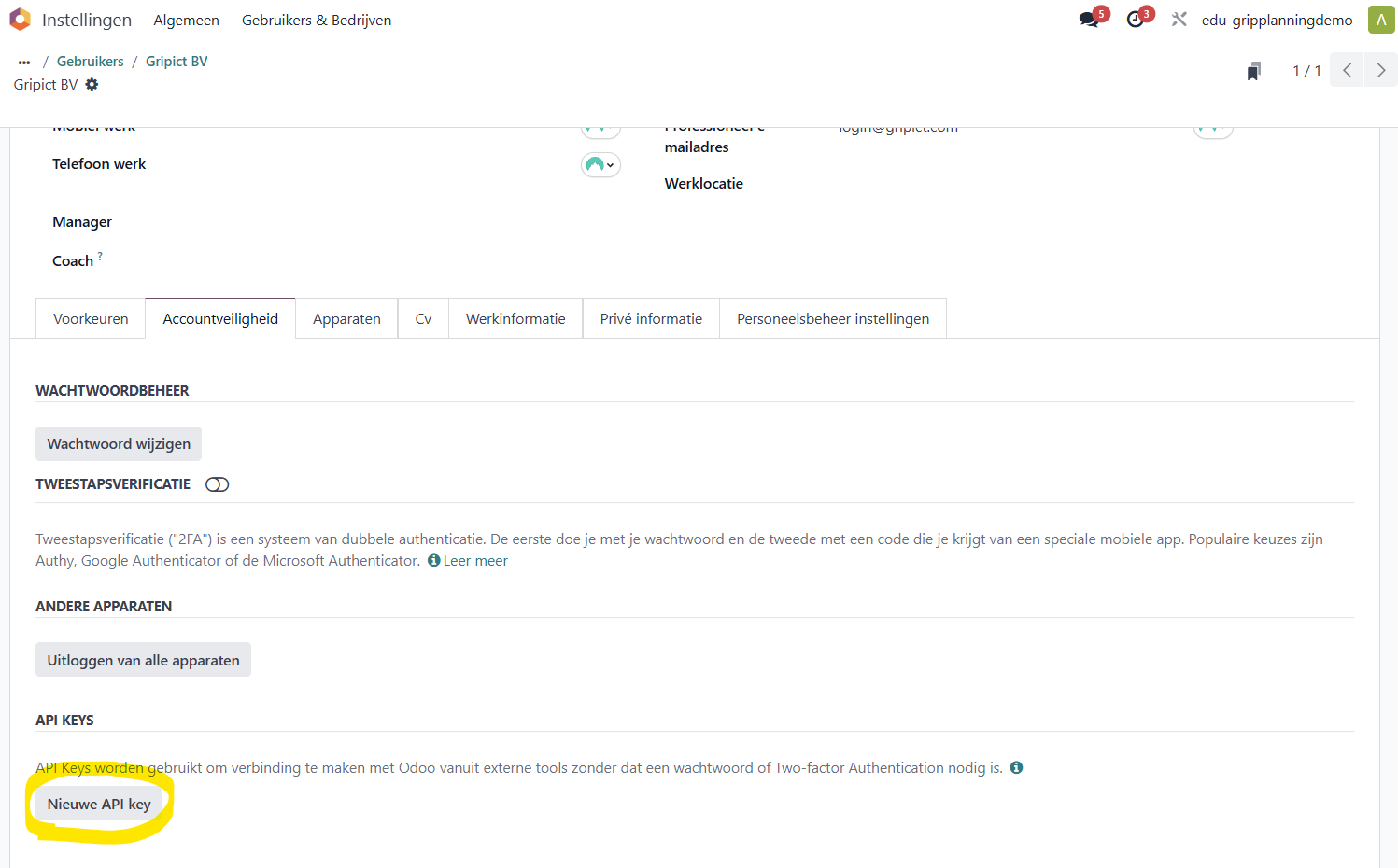Open the wrench and screwdriver tools menu

pos(1179,20)
